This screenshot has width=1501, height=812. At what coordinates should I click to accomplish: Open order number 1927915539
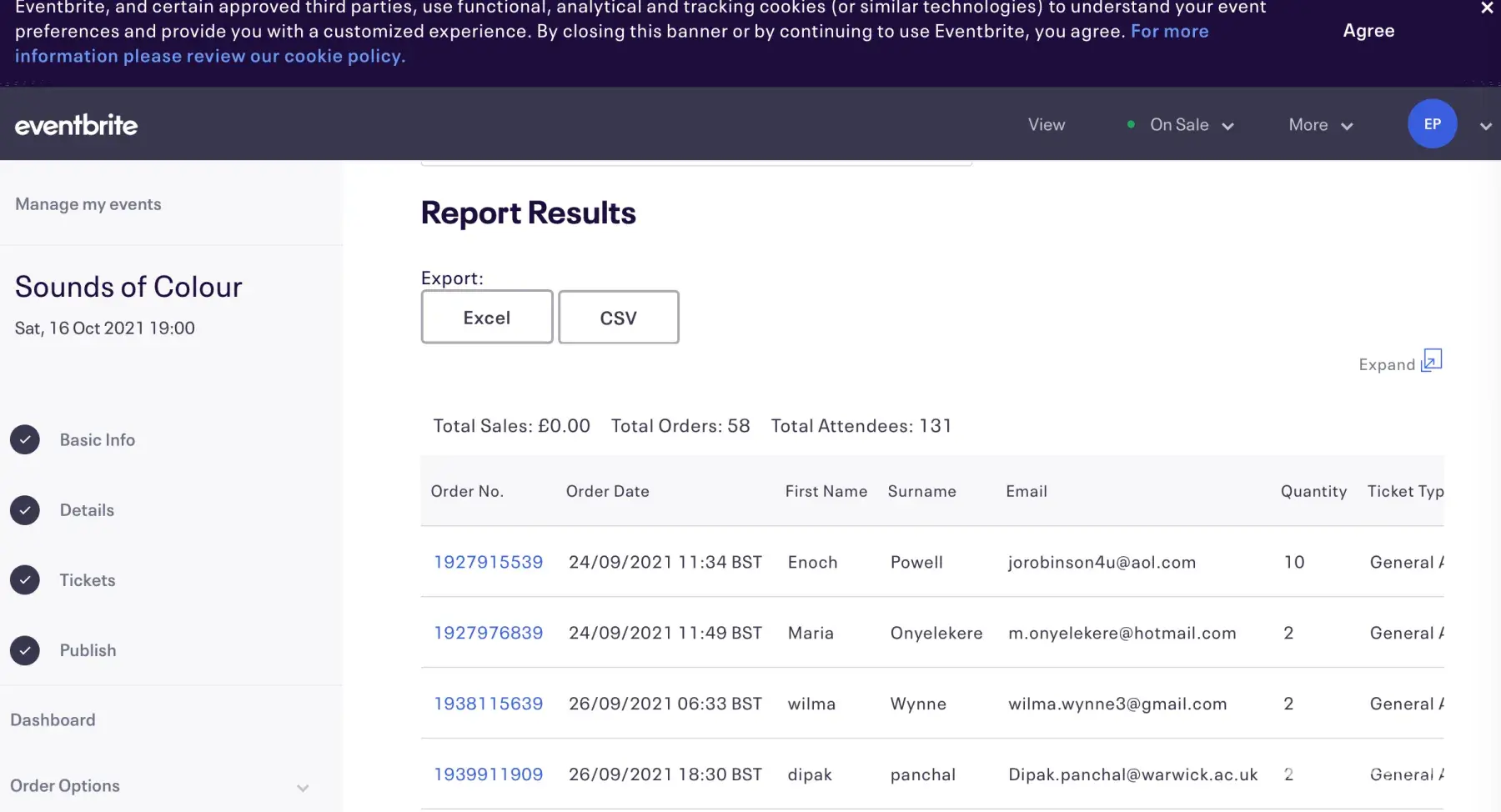click(x=488, y=562)
